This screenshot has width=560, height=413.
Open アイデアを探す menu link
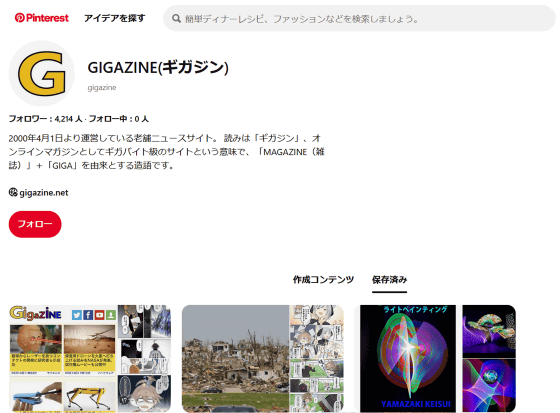click(114, 18)
